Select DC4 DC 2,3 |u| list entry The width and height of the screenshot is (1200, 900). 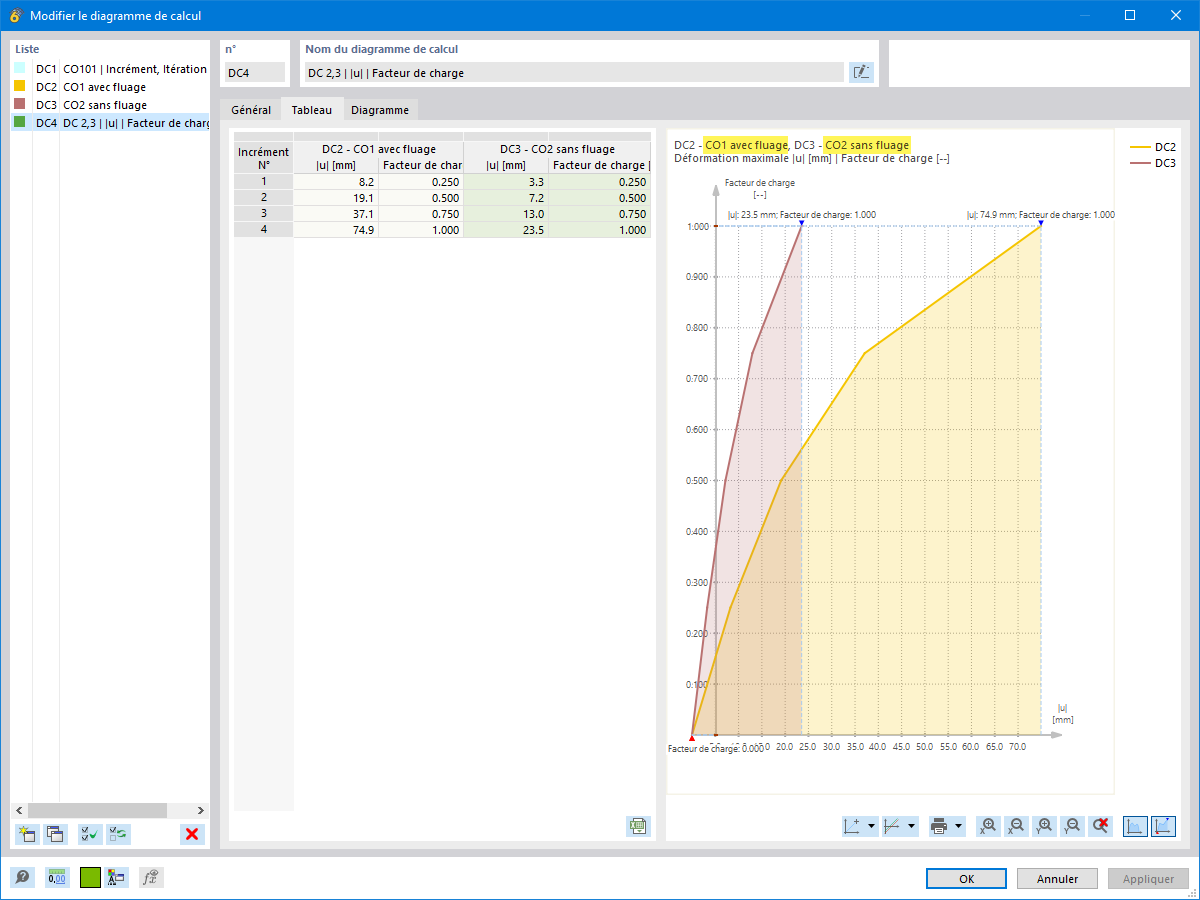tap(110, 123)
